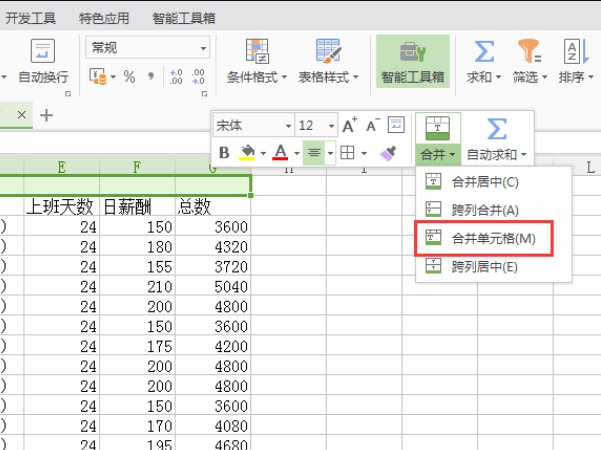Click the Sum sigma icon in ribbon

484,51
